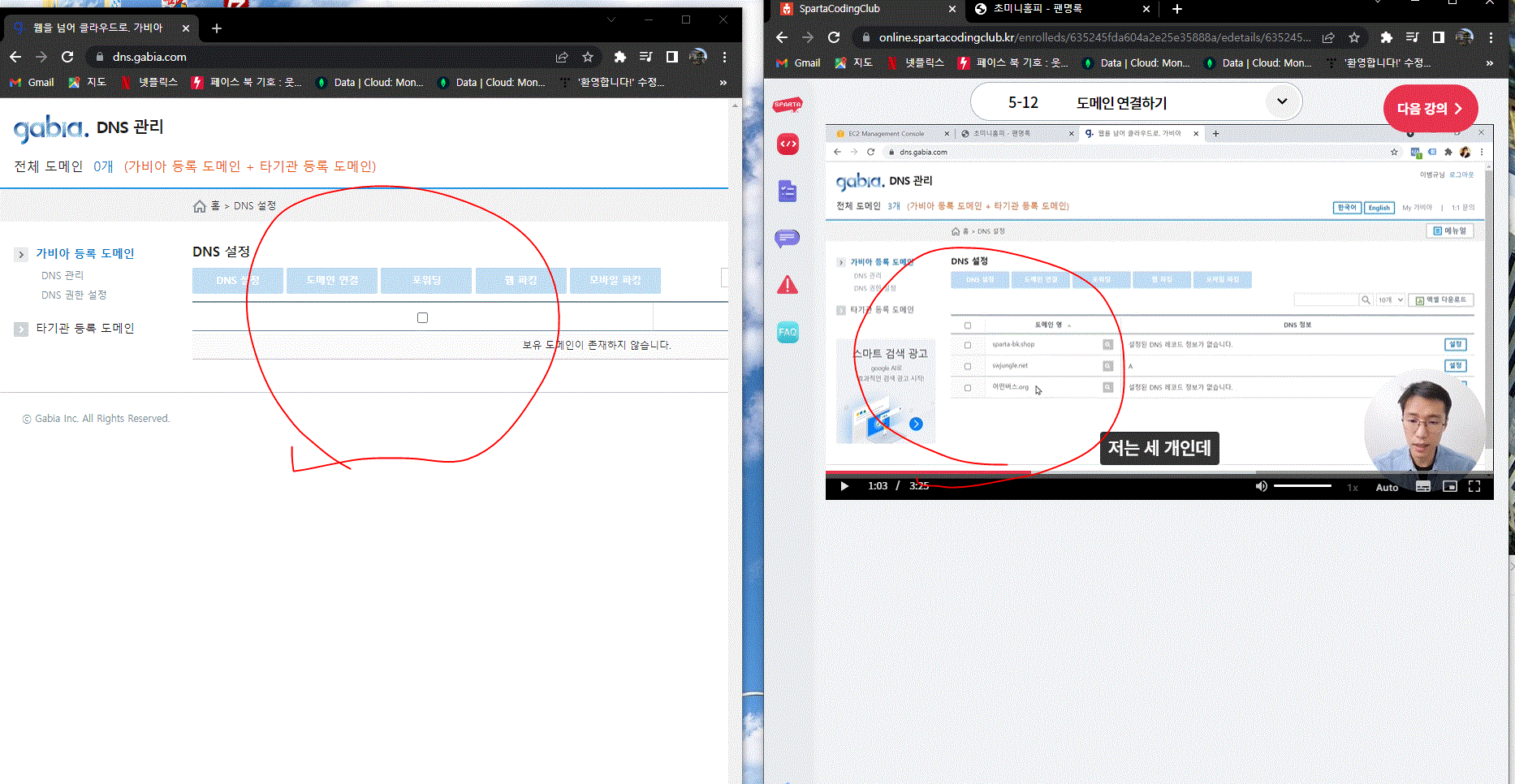Screen dimensions: 1515x784
Task: Open a new tab in the Gabia window
Action: [x=217, y=28]
